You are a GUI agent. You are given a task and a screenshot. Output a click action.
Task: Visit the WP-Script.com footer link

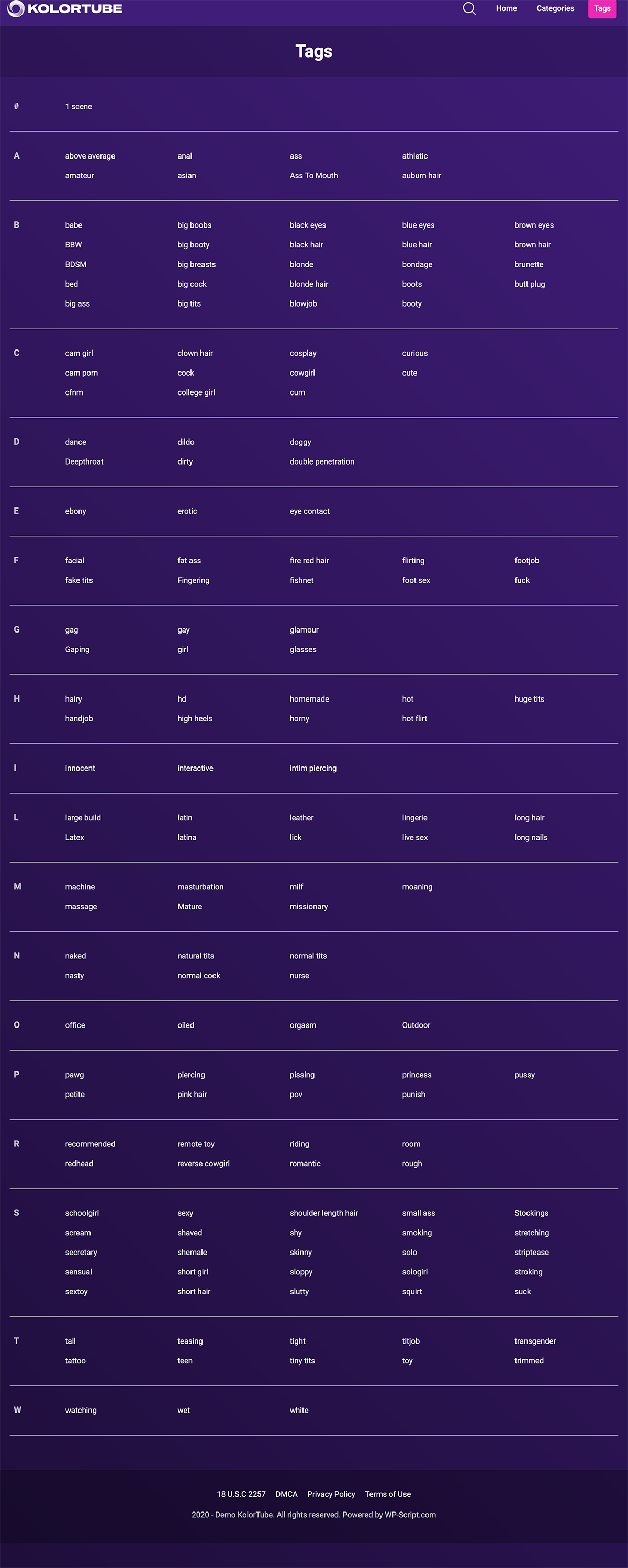point(410,1515)
